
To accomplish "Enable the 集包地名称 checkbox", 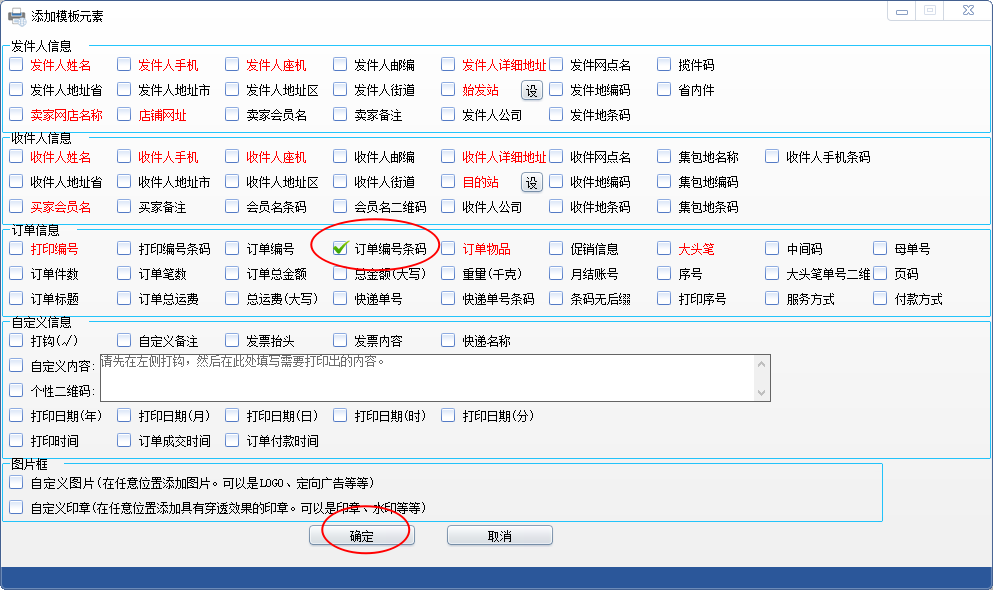I will tap(663, 157).
